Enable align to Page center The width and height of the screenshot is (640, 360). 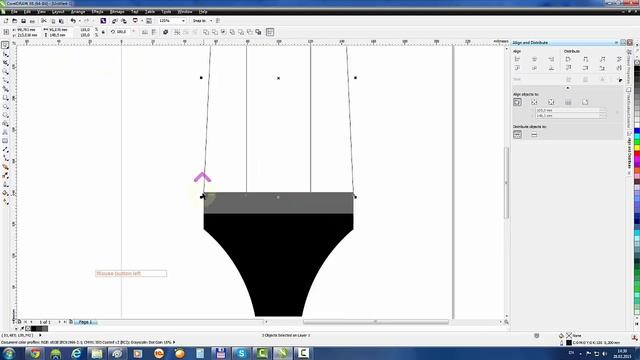(x=551, y=102)
